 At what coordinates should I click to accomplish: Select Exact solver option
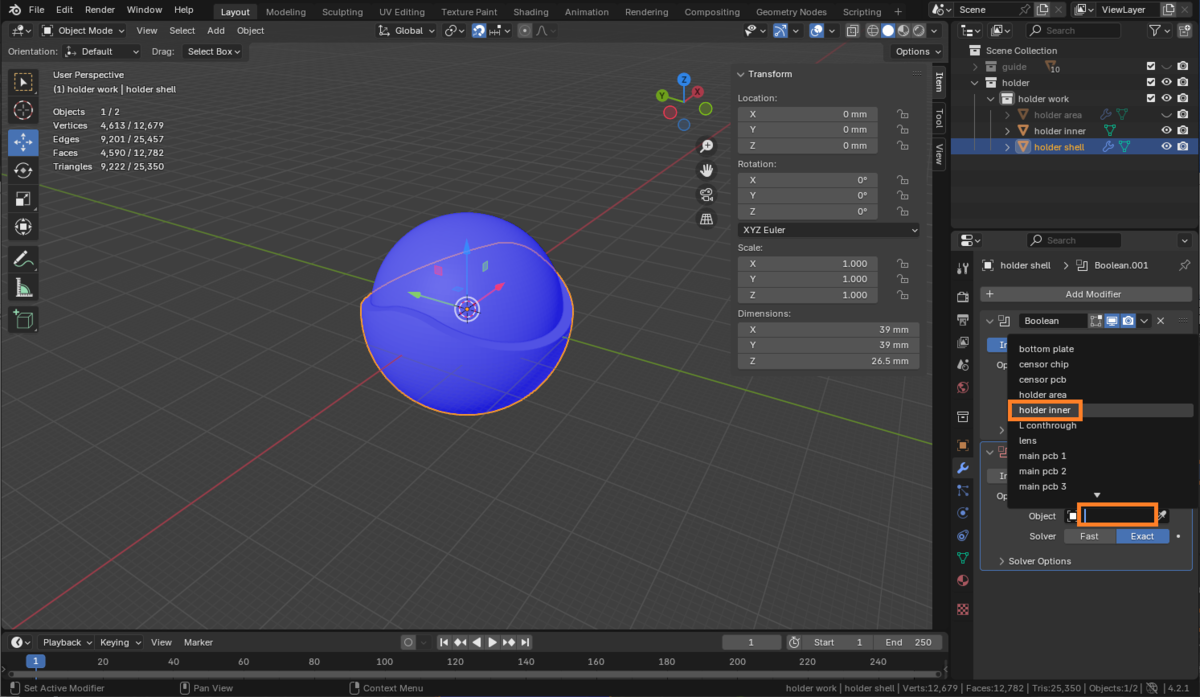[1142, 536]
